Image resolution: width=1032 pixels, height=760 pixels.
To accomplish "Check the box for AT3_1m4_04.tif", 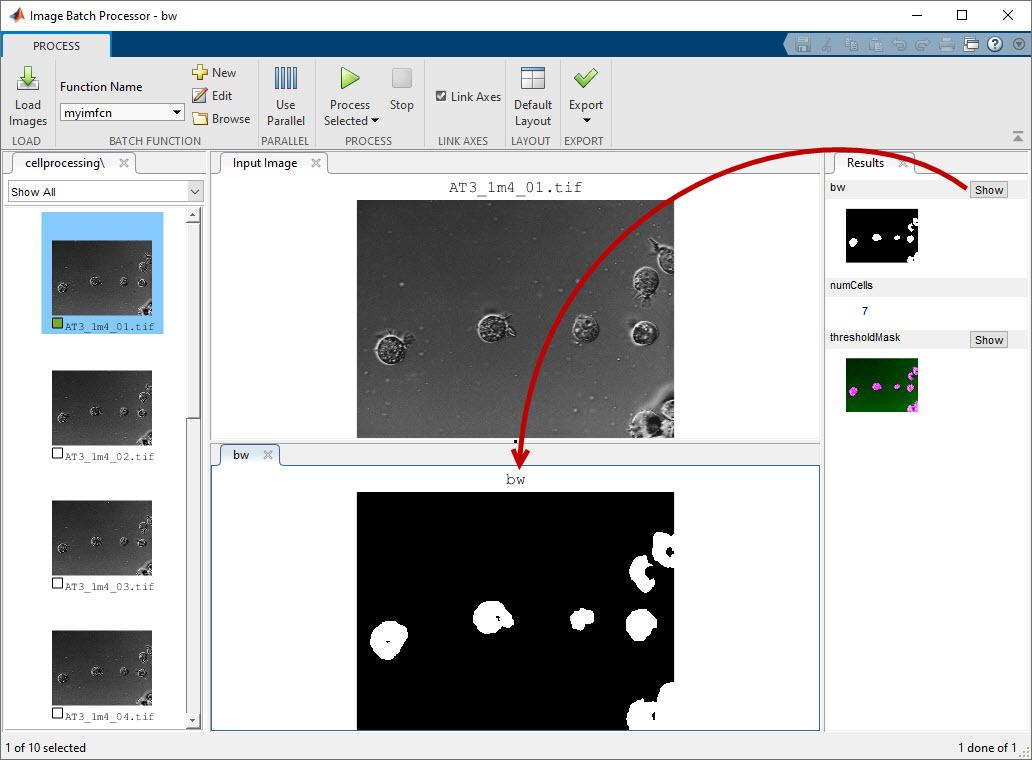I will (x=57, y=713).
